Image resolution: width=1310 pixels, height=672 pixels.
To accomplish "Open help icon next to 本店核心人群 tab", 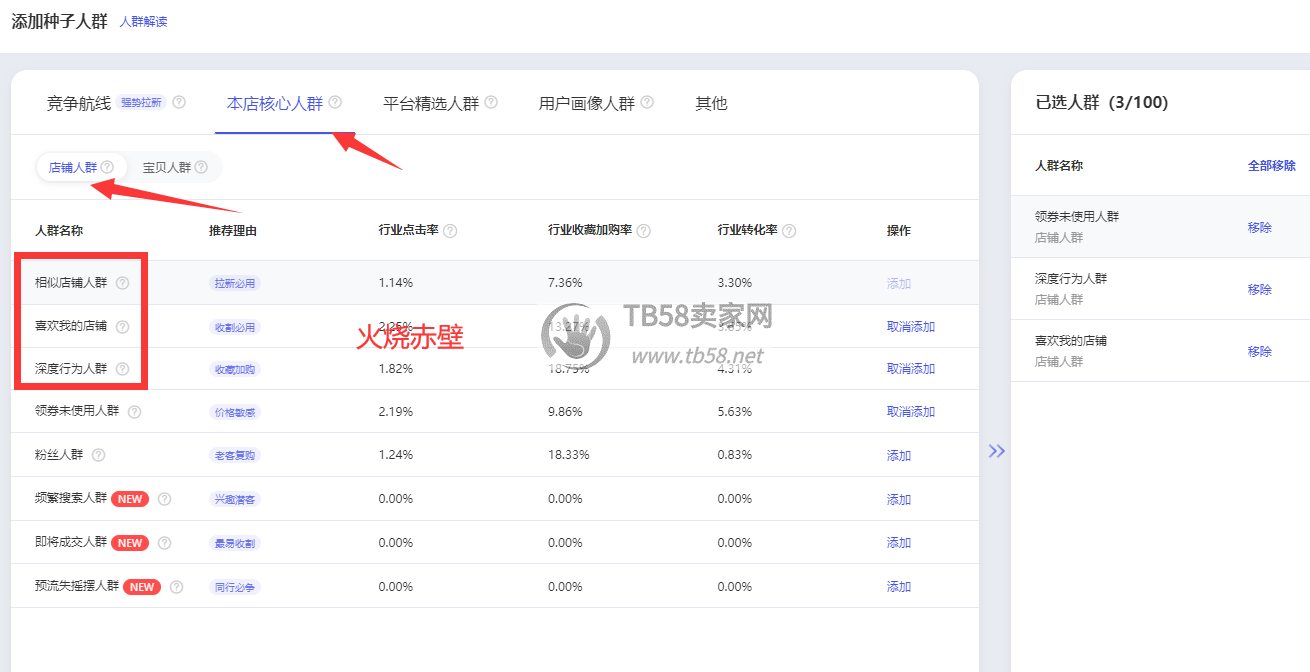I will (x=335, y=102).
